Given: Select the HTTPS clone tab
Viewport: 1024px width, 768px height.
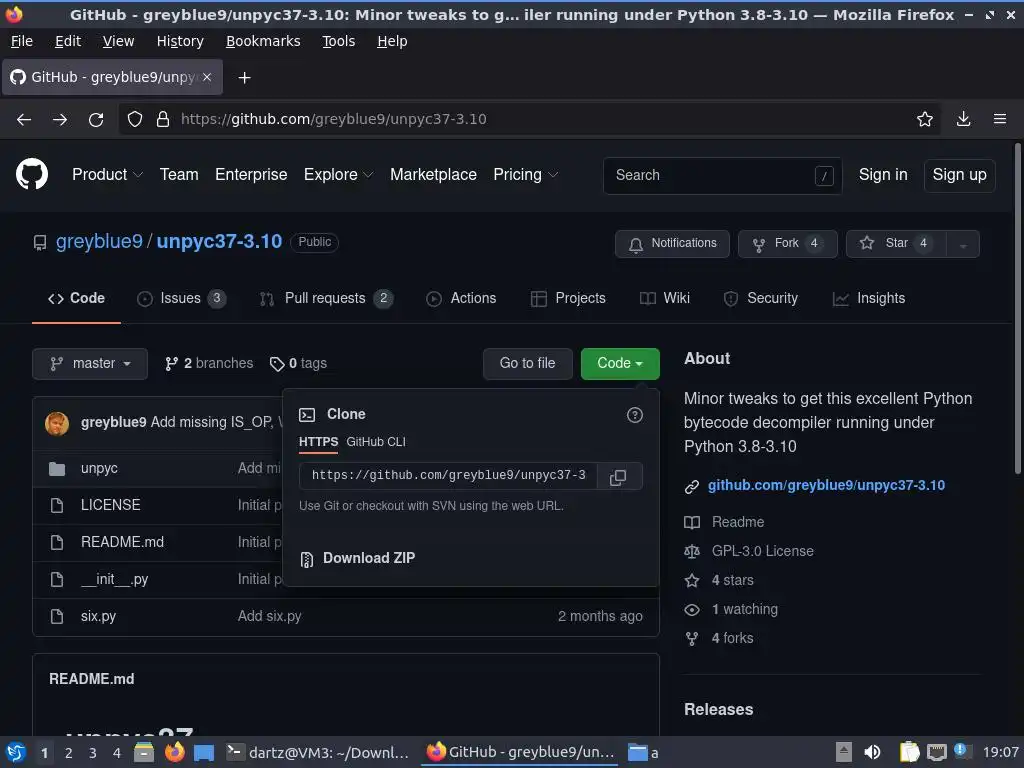Looking at the screenshot, I should [x=318, y=442].
